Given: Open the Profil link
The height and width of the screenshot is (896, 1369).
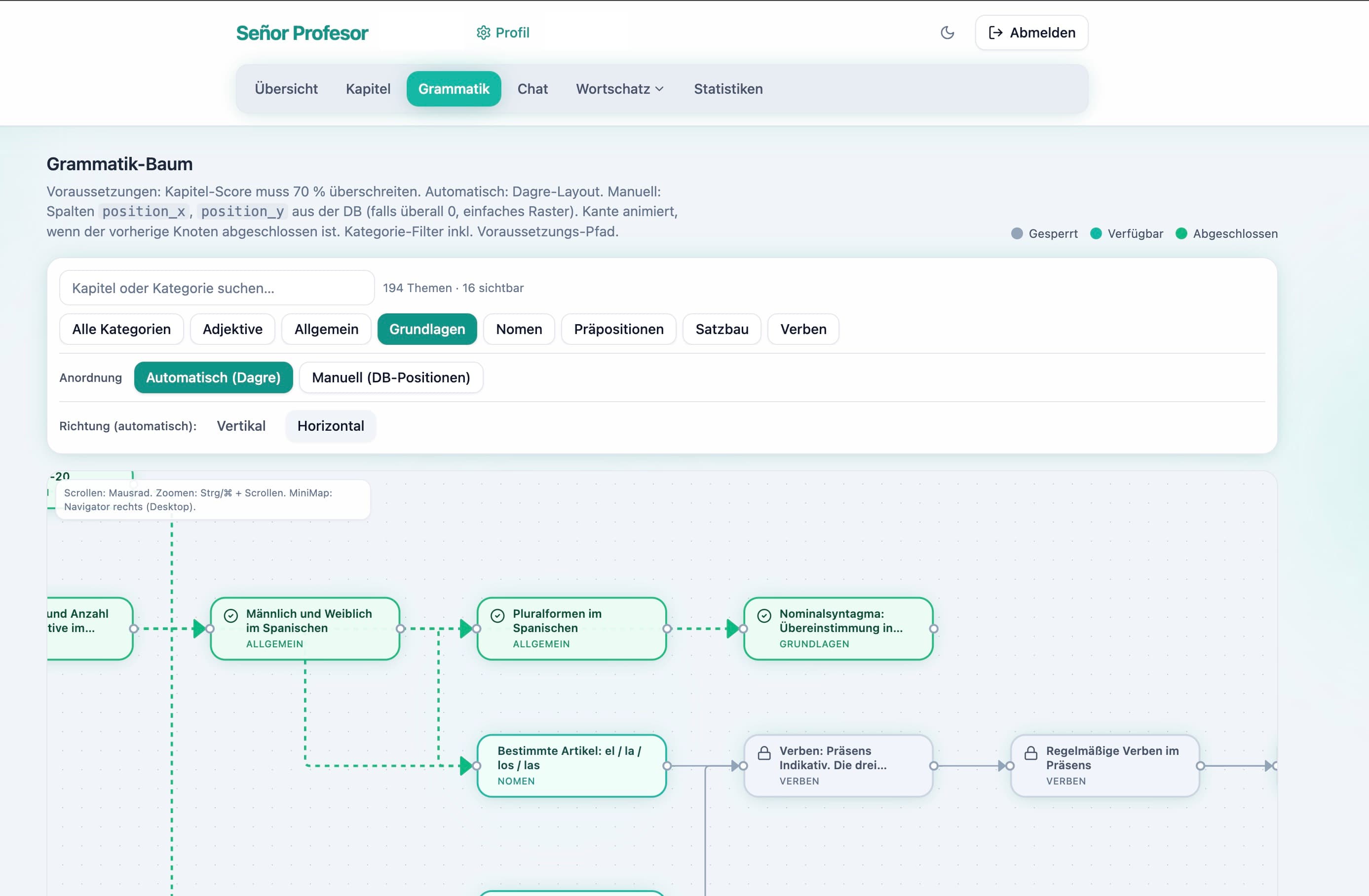Looking at the screenshot, I should coord(503,33).
